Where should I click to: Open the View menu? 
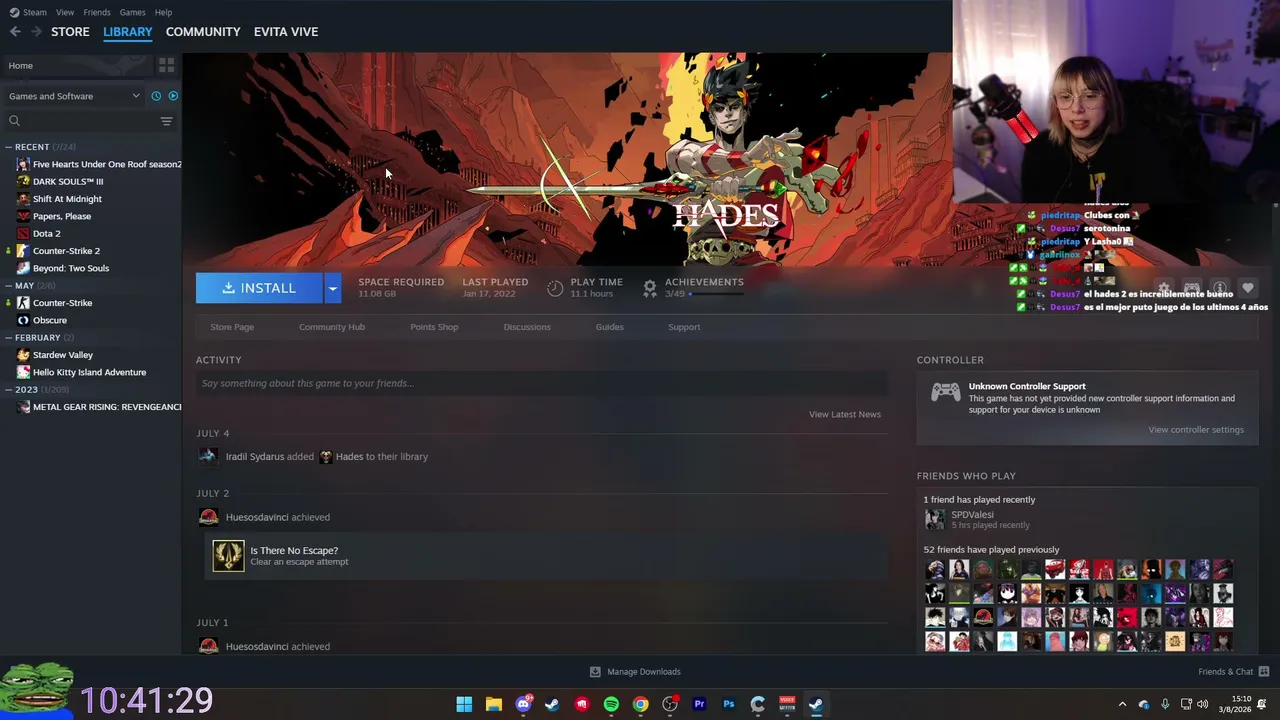coord(65,12)
